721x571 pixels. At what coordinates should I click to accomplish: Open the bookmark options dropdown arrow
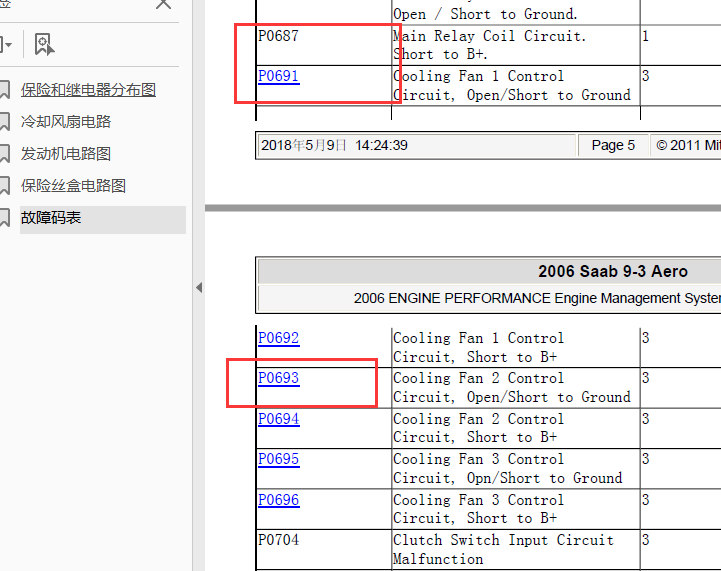pyautogui.click(x=6, y=45)
